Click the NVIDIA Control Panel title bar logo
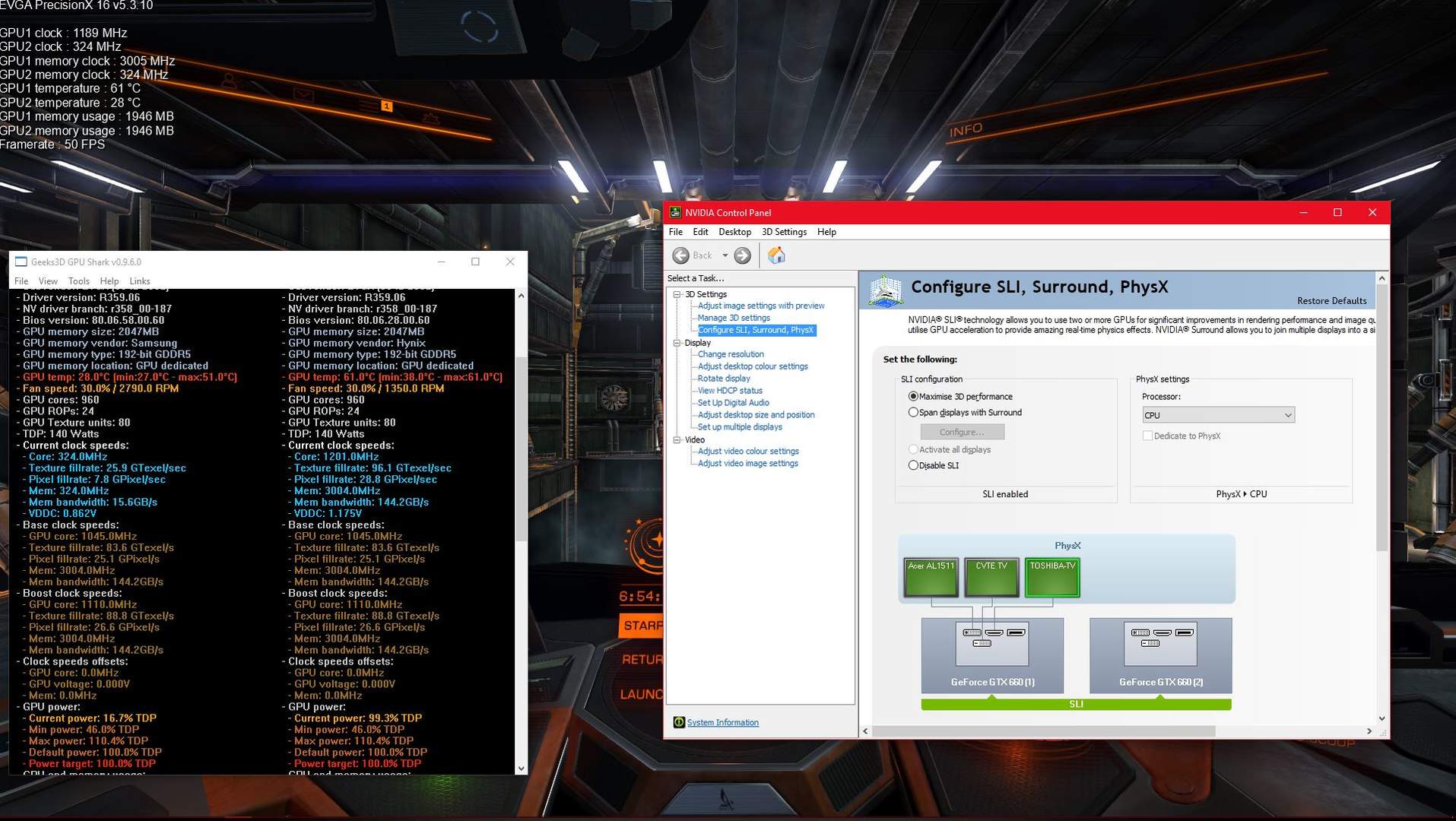The width and height of the screenshot is (1456, 821). [675, 212]
